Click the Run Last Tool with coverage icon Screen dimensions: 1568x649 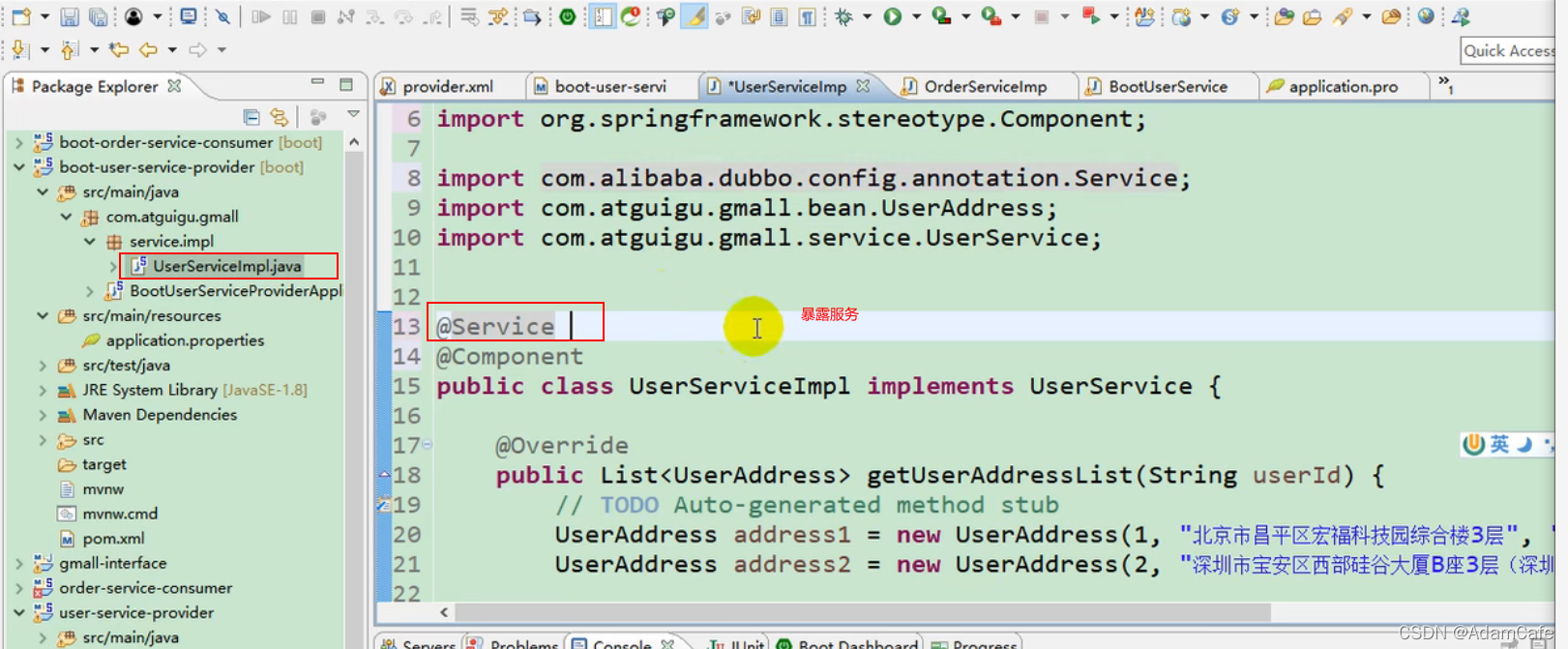tap(941, 16)
